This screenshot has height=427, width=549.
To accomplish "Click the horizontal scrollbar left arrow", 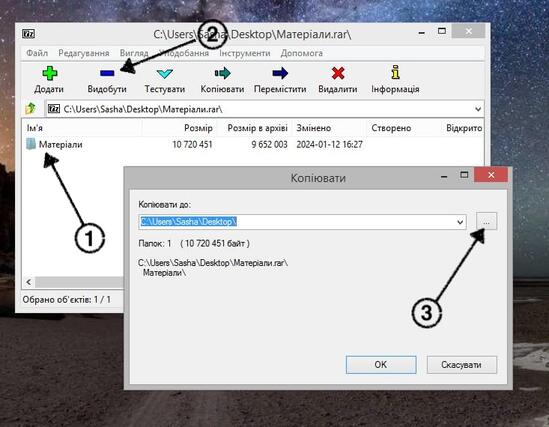I will [29, 282].
